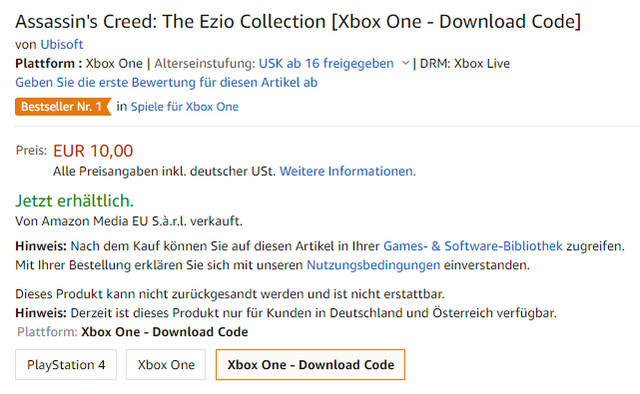
Task: Open the 'Spiele für Xbox One' category link
Action: (184, 107)
